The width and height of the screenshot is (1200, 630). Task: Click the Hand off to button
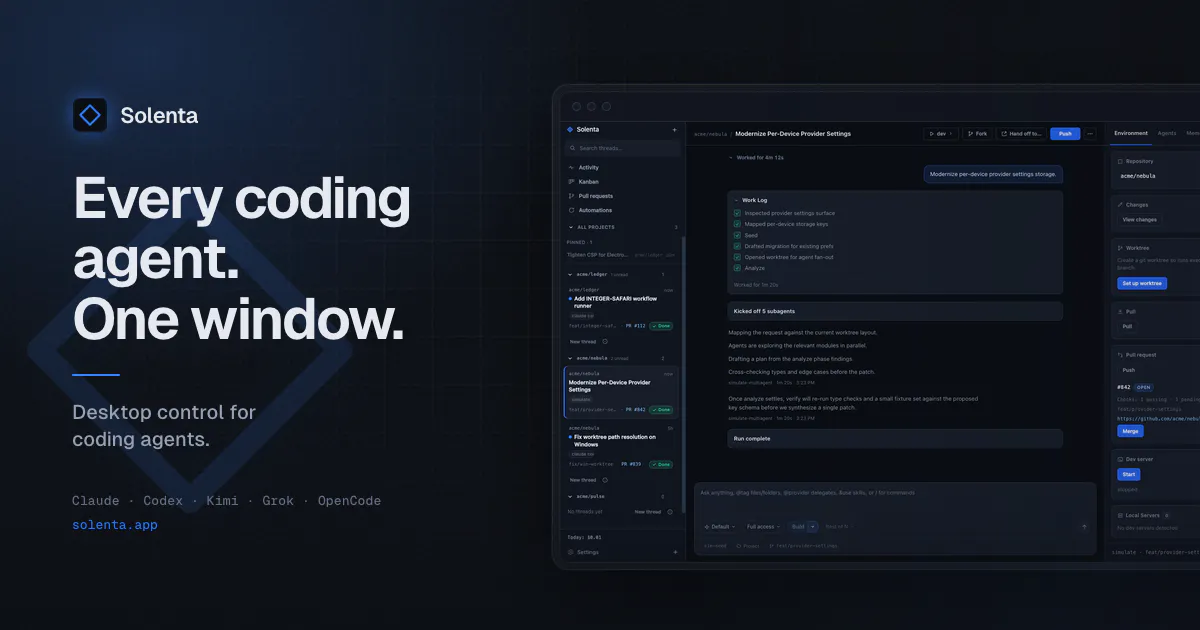[1021, 133]
